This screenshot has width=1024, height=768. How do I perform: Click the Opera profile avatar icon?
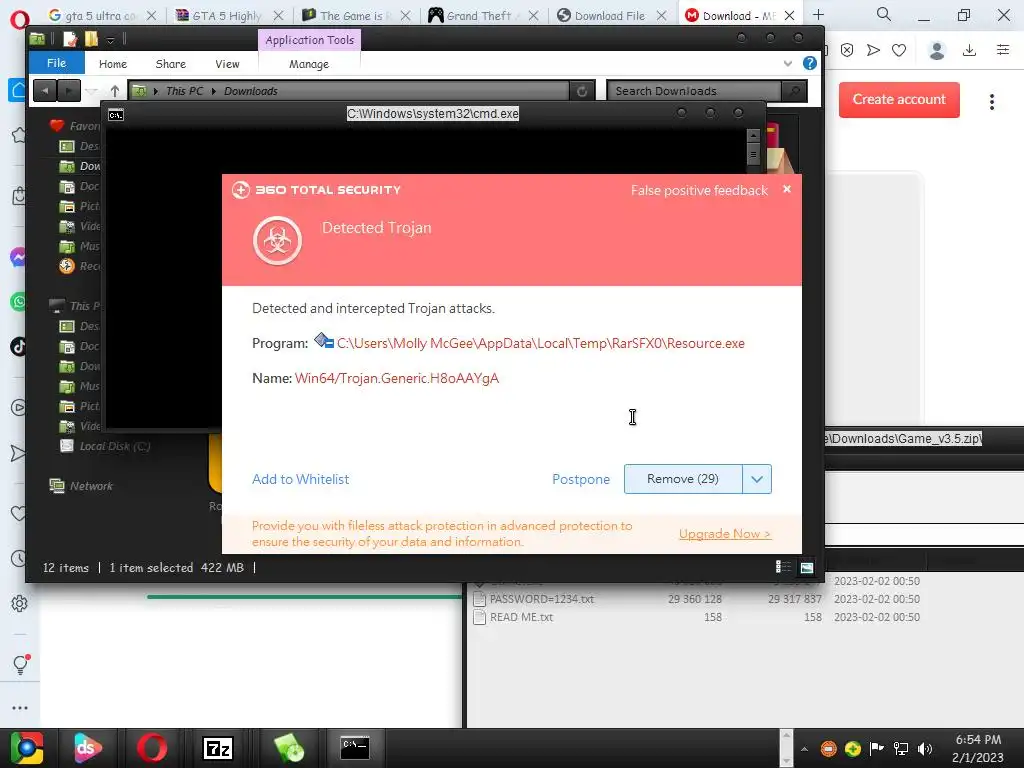[936, 50]
